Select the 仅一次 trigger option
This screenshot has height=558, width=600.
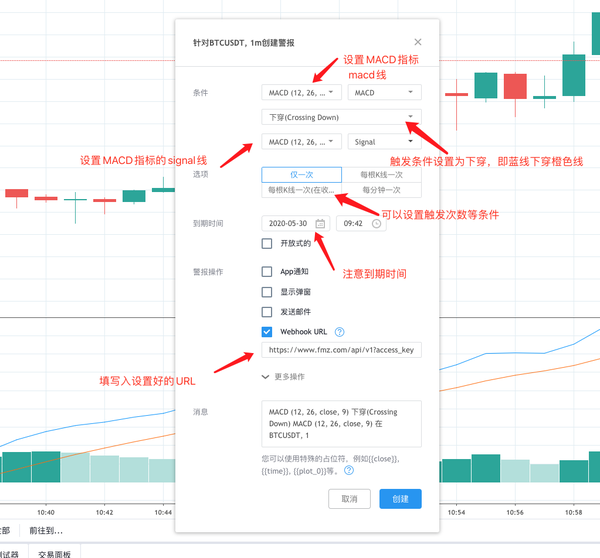[301, 174]
